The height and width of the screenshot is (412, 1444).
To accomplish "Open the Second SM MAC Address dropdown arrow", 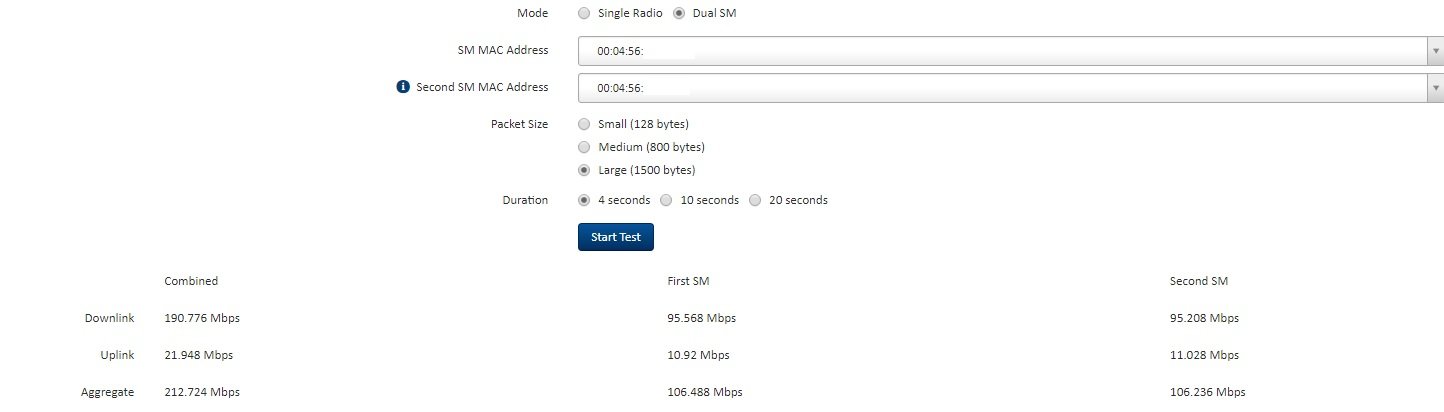I will (x=1435, y=88).
